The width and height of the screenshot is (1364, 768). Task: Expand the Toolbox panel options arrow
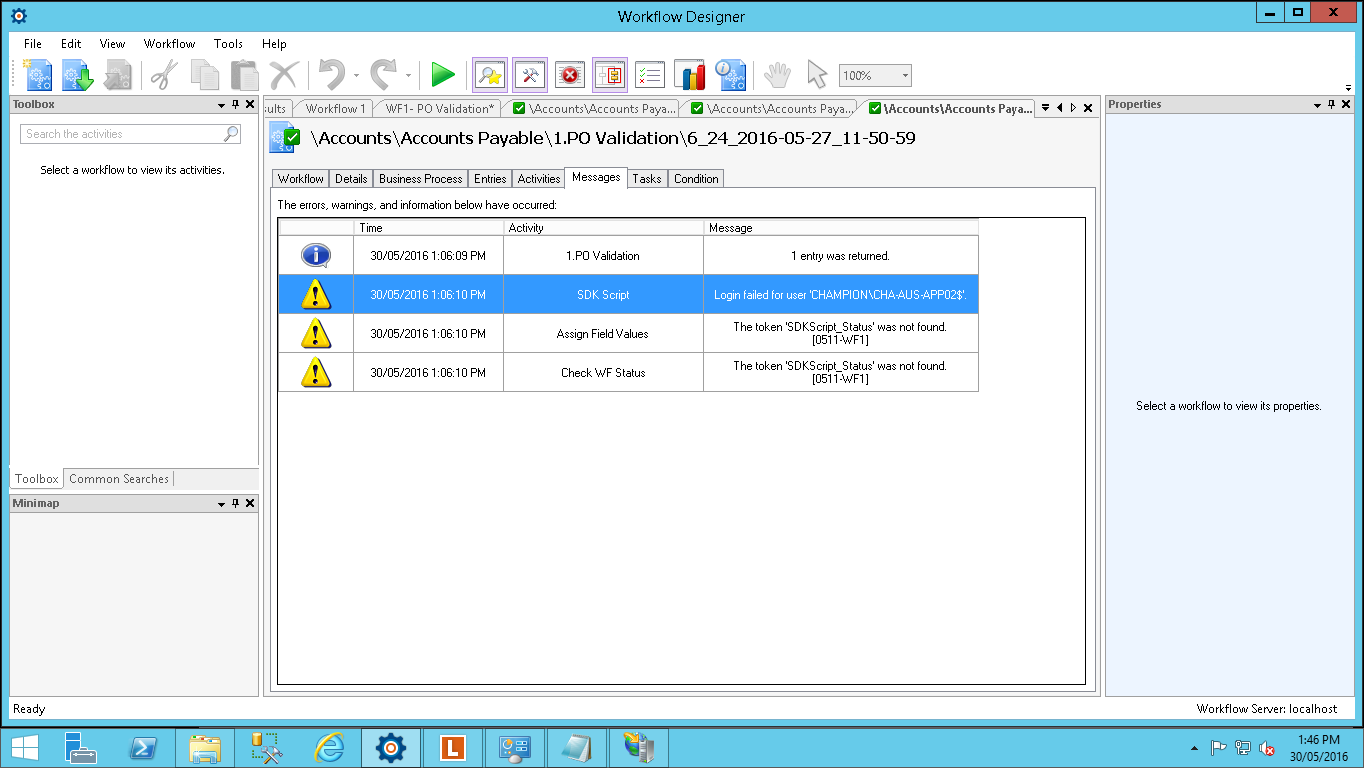(x=222, y=105)
